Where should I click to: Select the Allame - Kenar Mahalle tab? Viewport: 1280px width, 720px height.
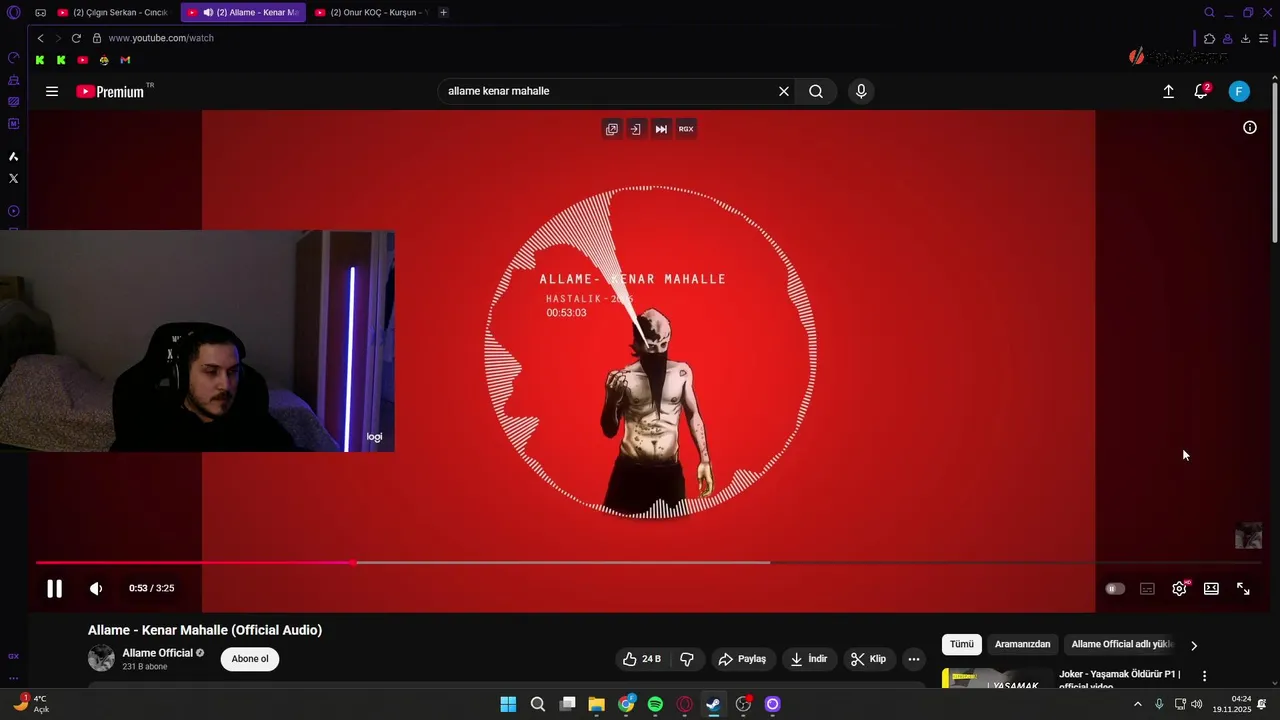(x=243, y=13)
